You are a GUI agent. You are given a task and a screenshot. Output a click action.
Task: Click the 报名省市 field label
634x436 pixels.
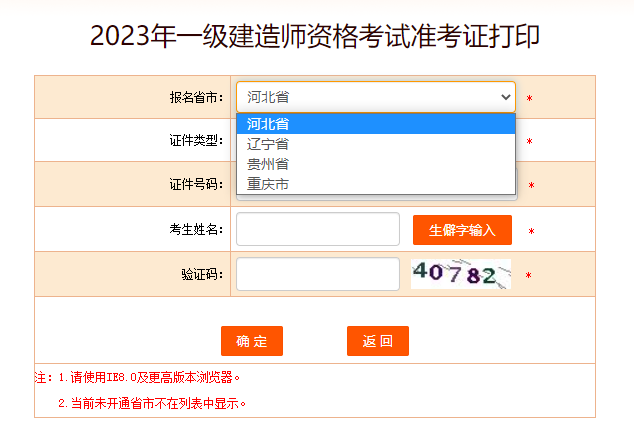196,98
